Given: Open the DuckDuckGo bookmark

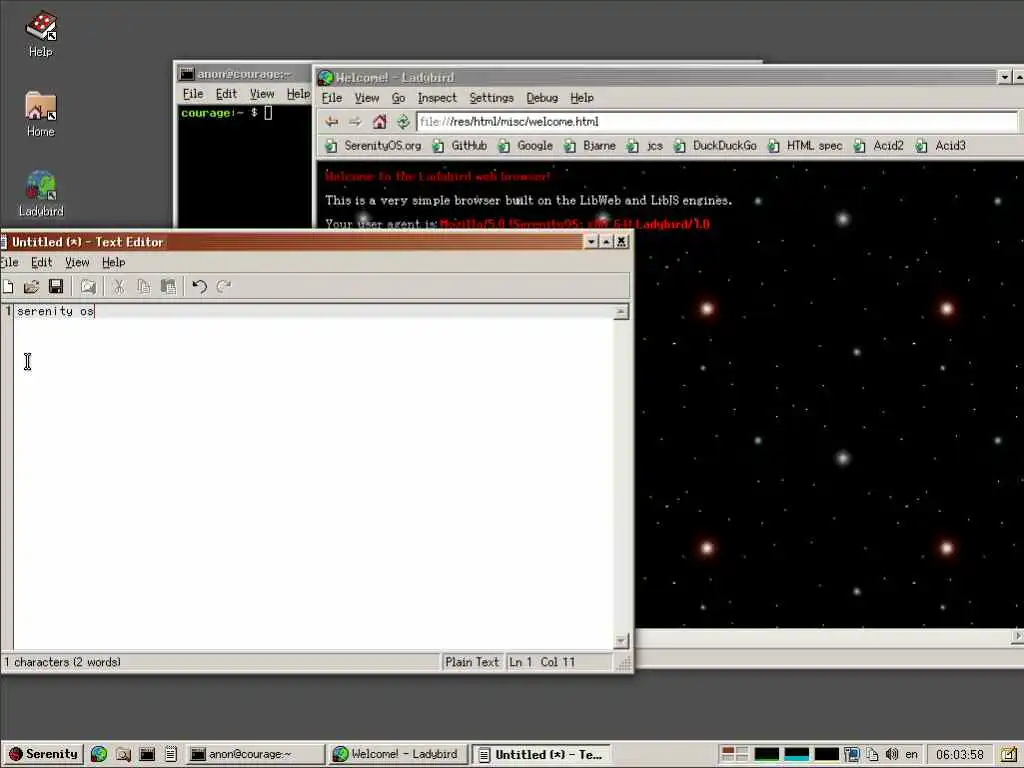Looking at the screenshot, I should pyautogui.click(x=716, y=146).
